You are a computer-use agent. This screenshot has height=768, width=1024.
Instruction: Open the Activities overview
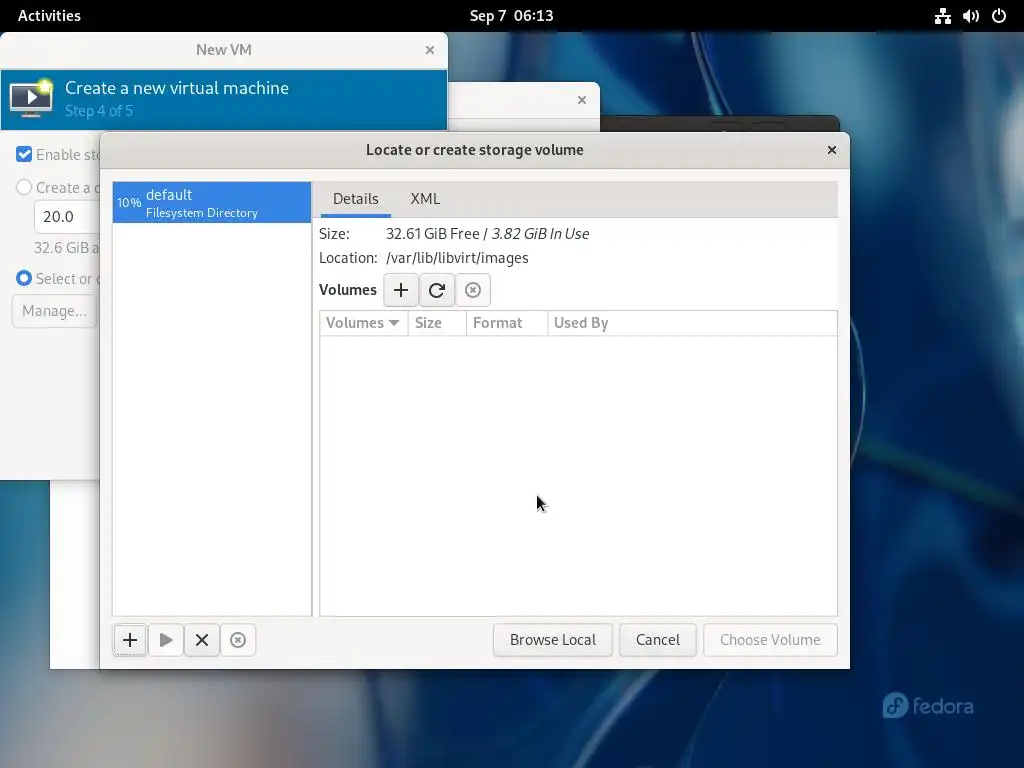(49, 16)
